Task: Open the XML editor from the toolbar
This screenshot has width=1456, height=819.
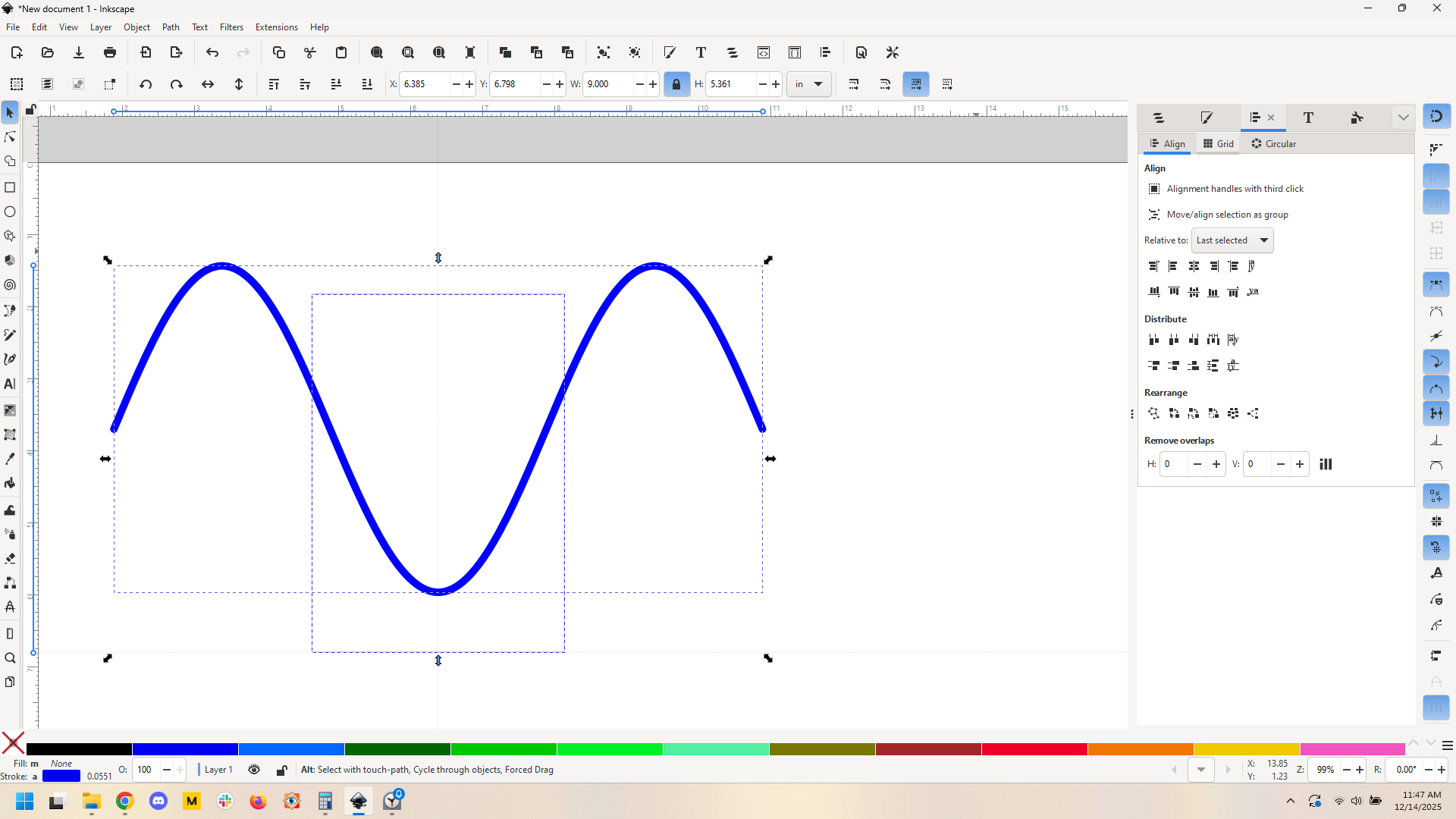Action: point(764,52)
